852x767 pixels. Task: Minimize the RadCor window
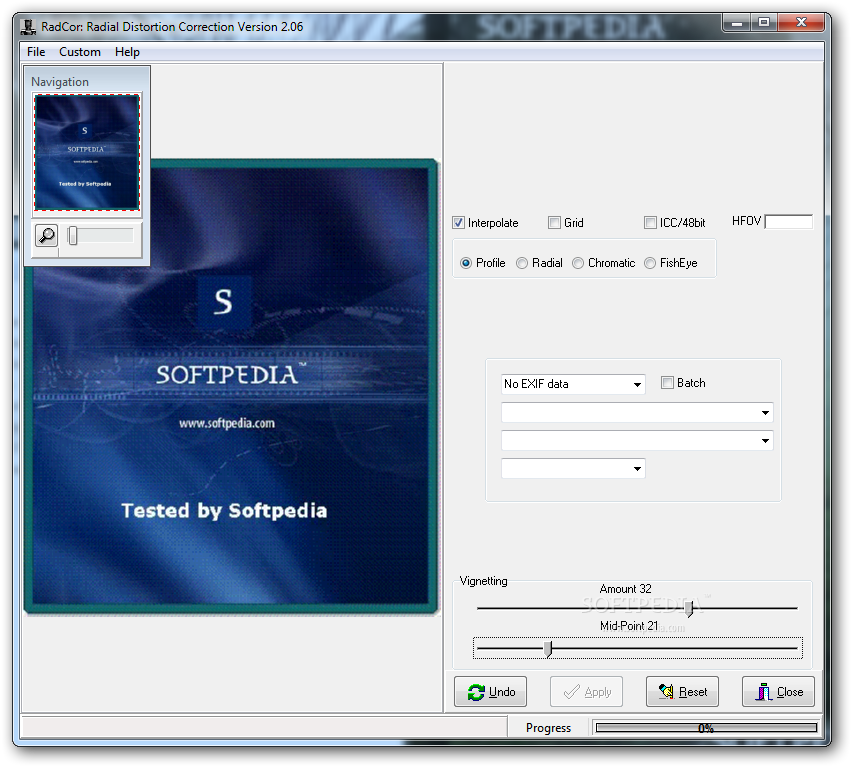tap(737, 23)
